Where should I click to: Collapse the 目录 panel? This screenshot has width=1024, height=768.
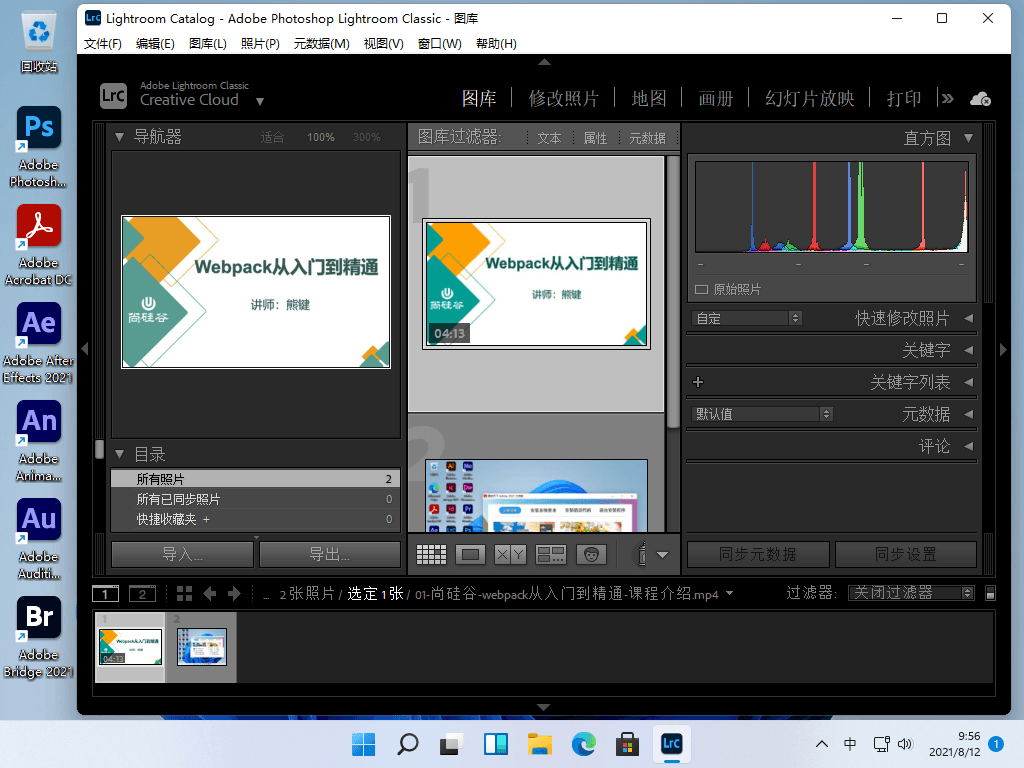coord(120,454)
